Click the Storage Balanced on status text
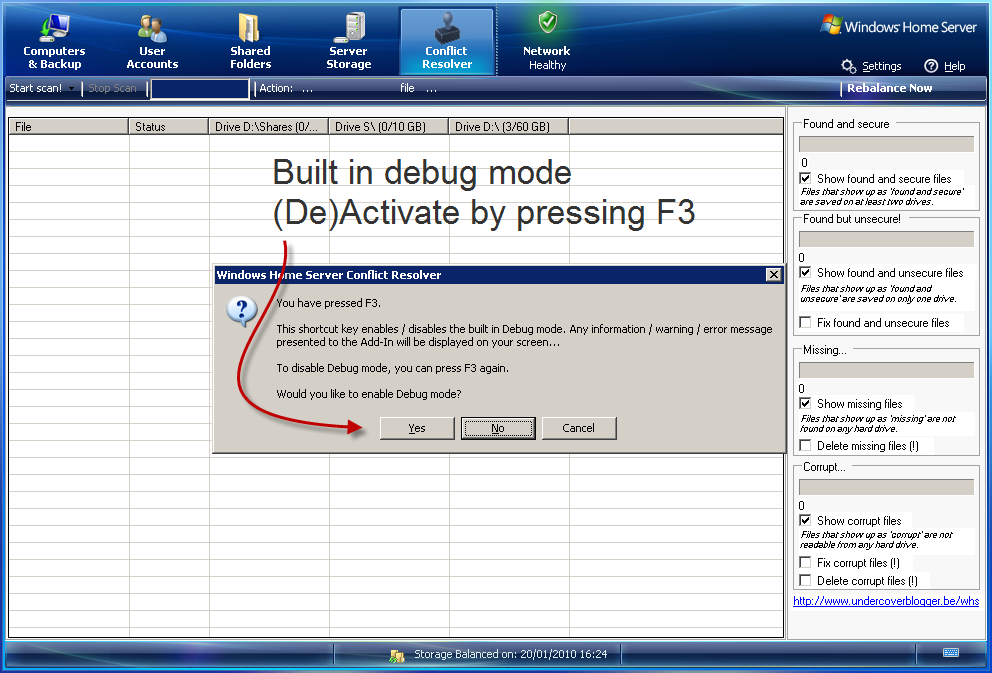The width and height of the screenshot is (992, 673). point(511,654)
